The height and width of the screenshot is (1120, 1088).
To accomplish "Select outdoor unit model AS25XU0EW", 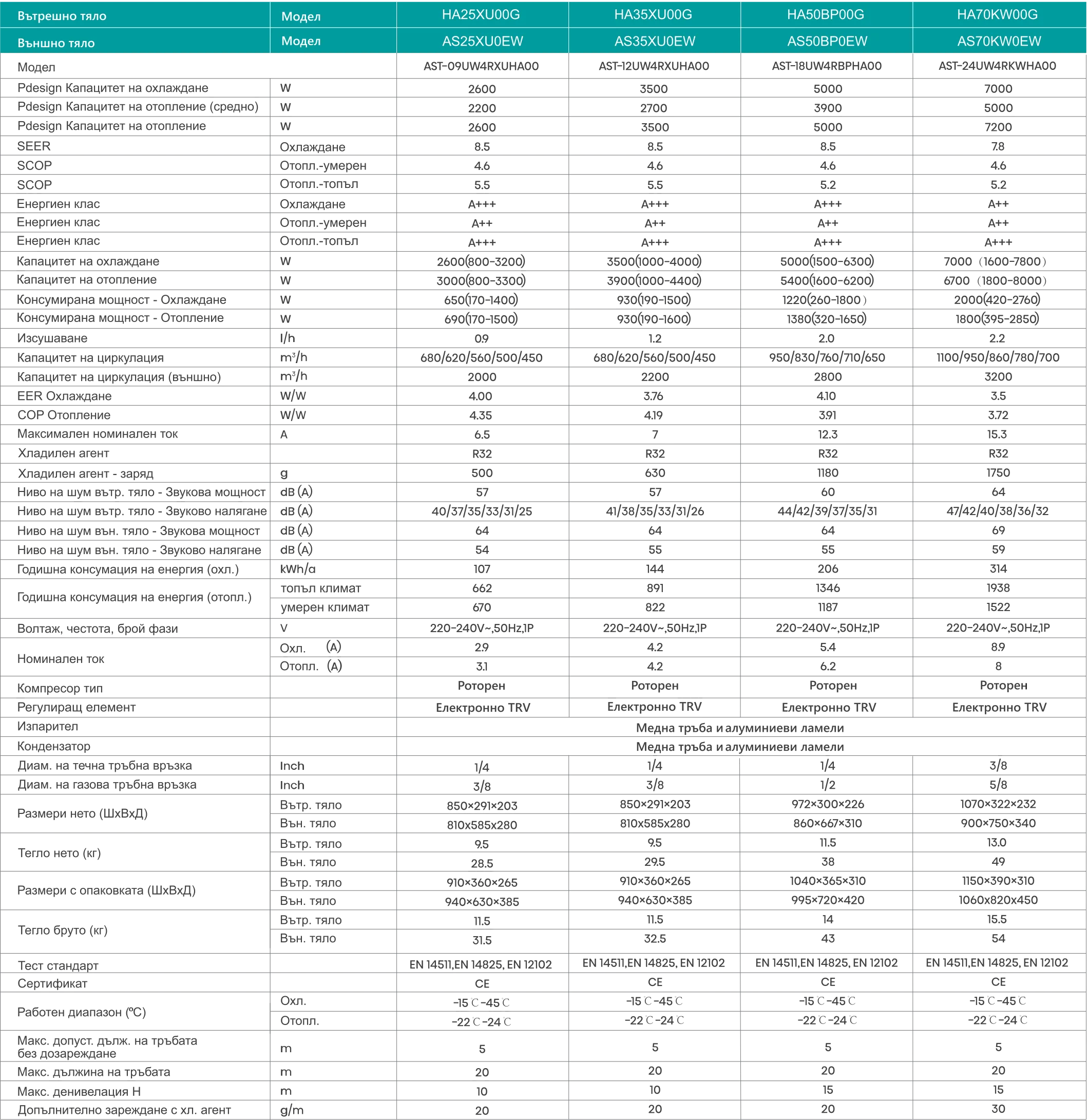I will click(x=483, y=41).
